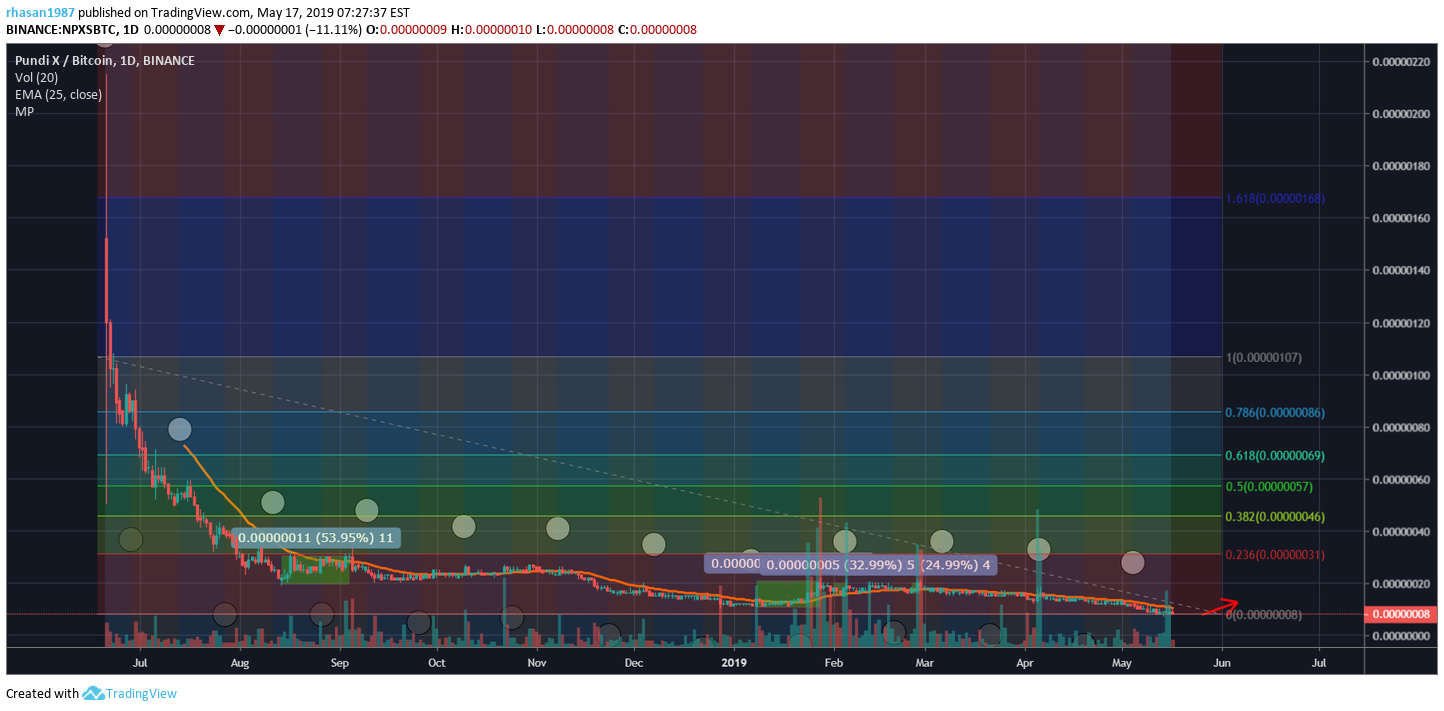Click 0.00000200 on the price axis
1444x711 pixels.
(1402, 114)
